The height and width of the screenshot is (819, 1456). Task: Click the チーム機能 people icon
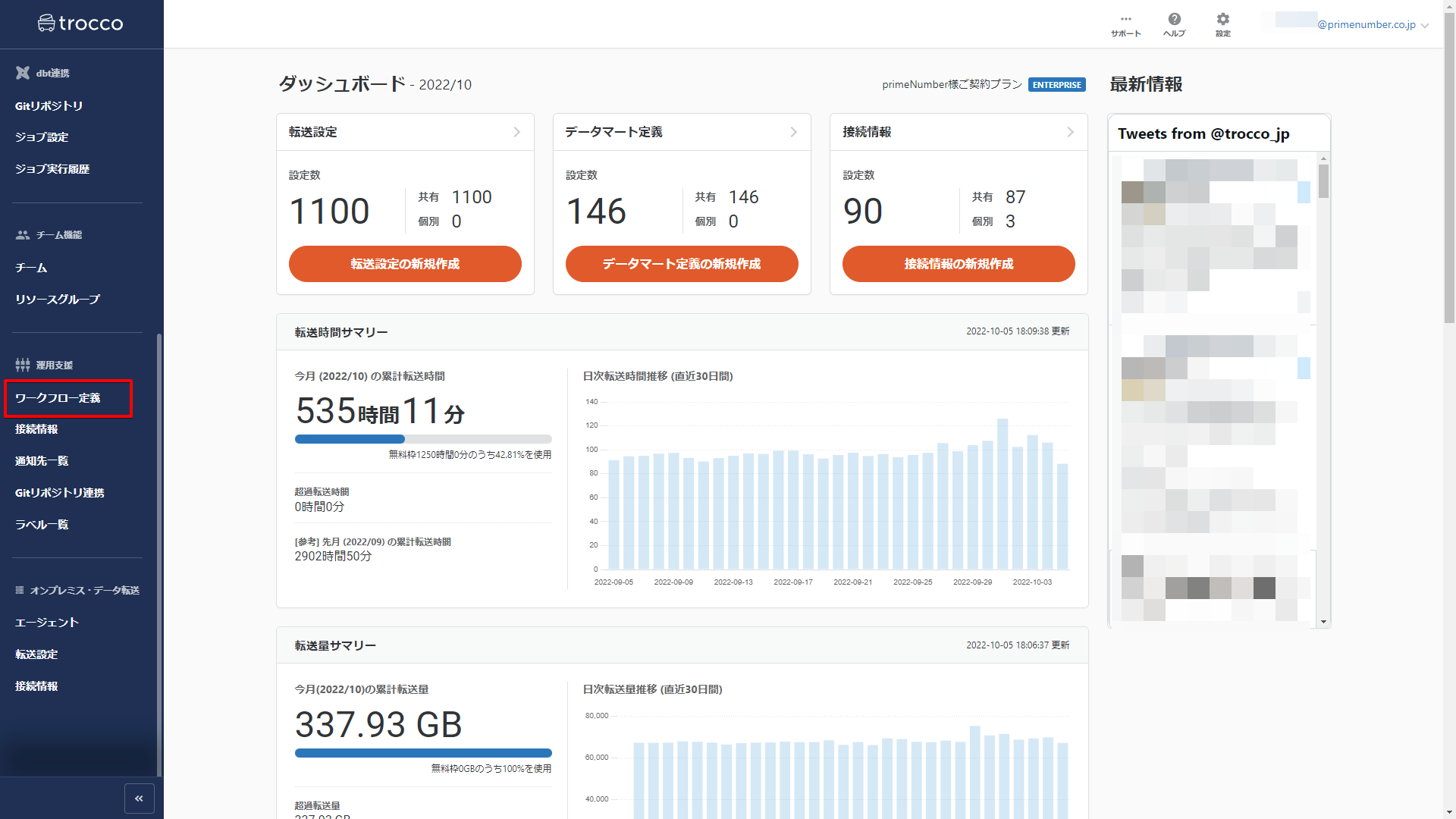tap(23, 235)
